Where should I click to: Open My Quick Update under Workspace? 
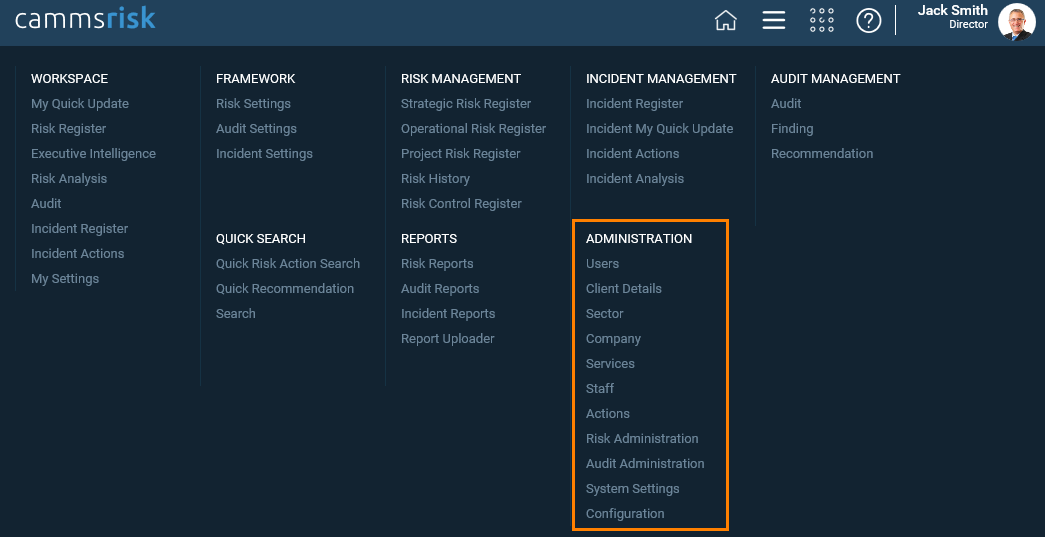[80, 104]
